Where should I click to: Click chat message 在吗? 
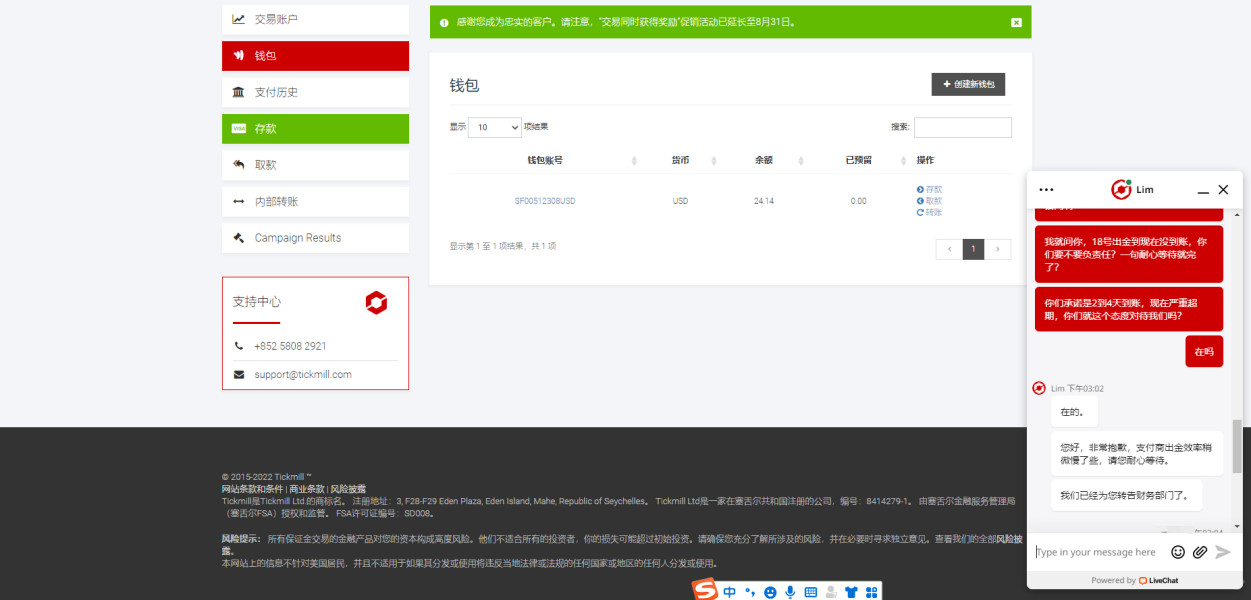[1204, 352]
